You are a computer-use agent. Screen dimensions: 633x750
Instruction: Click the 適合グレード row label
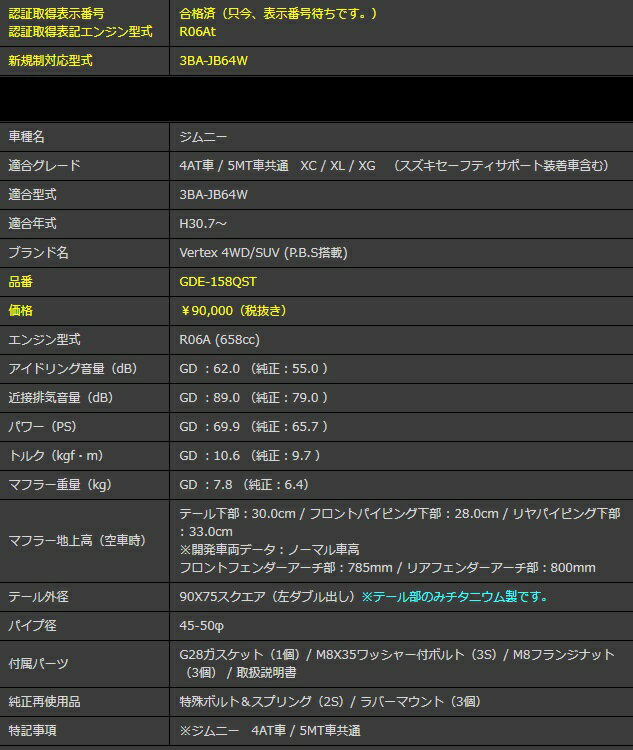pyautogui.click(x=44, y=166)
